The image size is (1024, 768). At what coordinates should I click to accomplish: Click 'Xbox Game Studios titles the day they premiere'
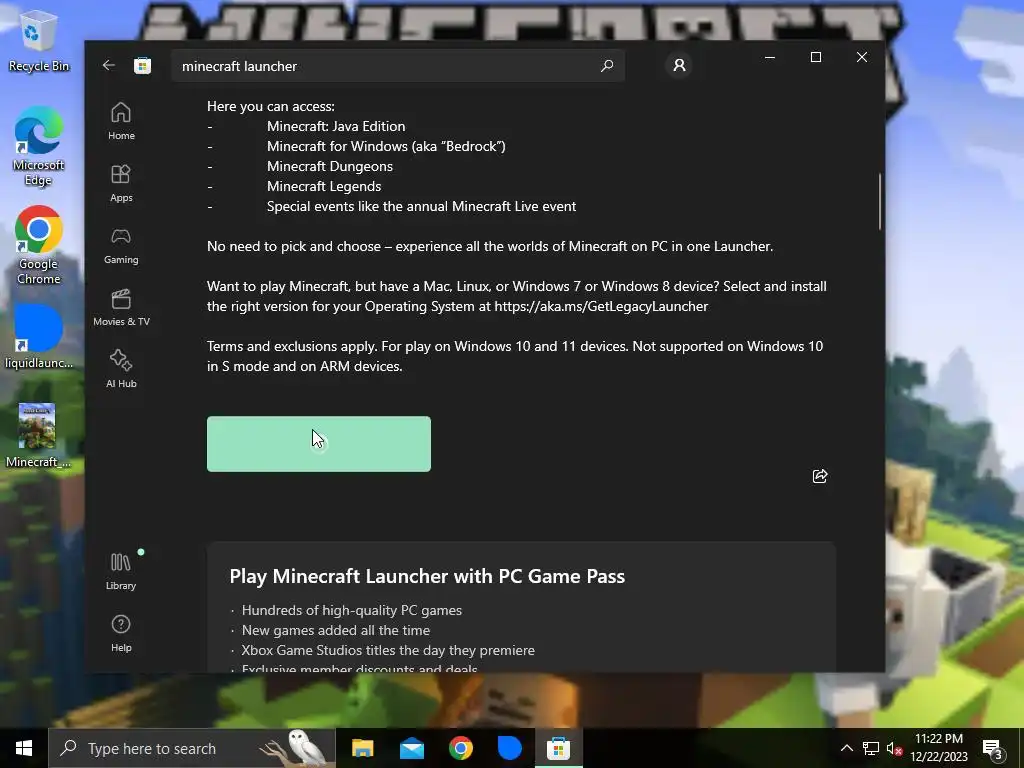coord(388,650)
